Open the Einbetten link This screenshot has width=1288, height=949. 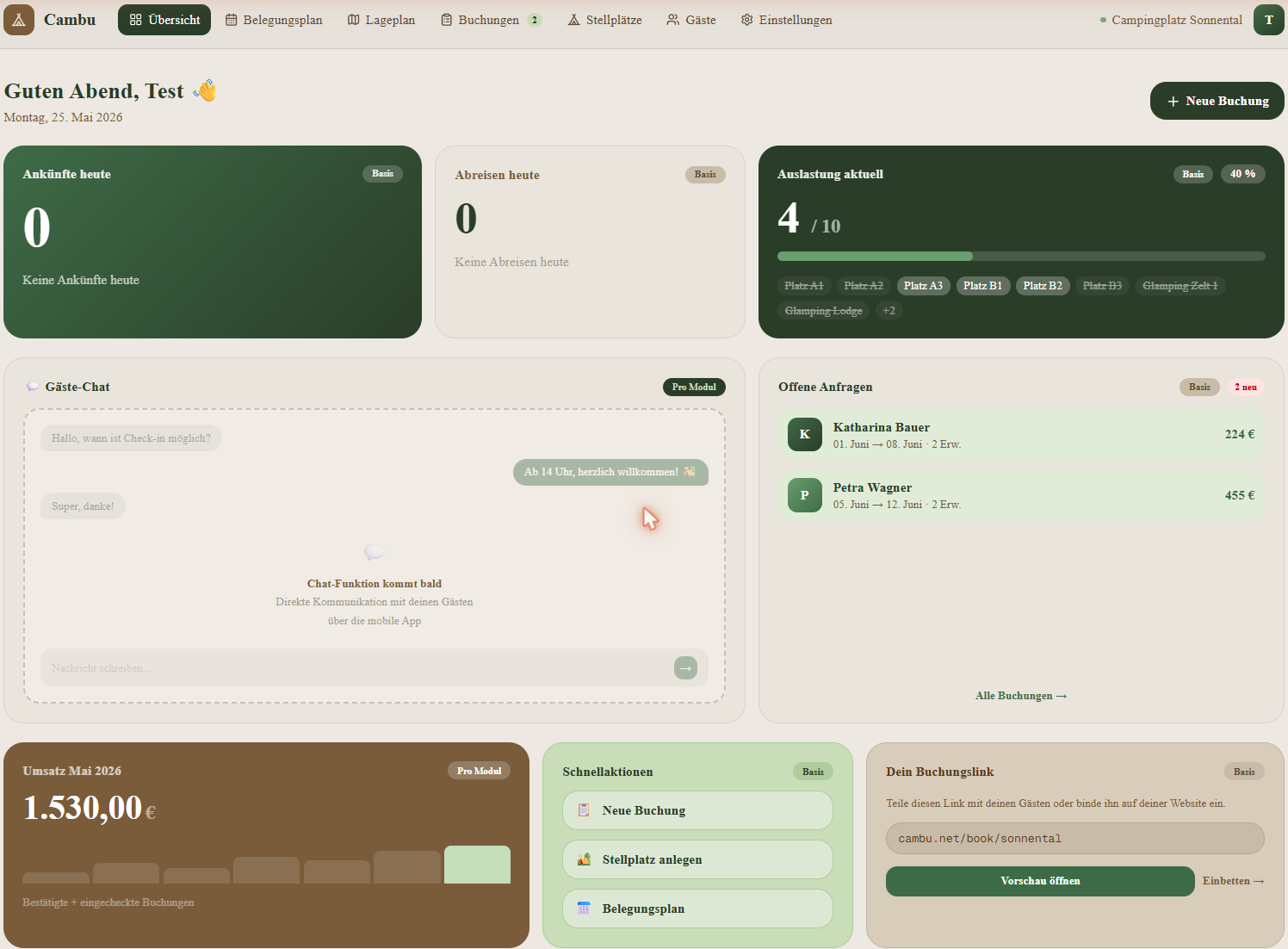(x=1233, y=881)
